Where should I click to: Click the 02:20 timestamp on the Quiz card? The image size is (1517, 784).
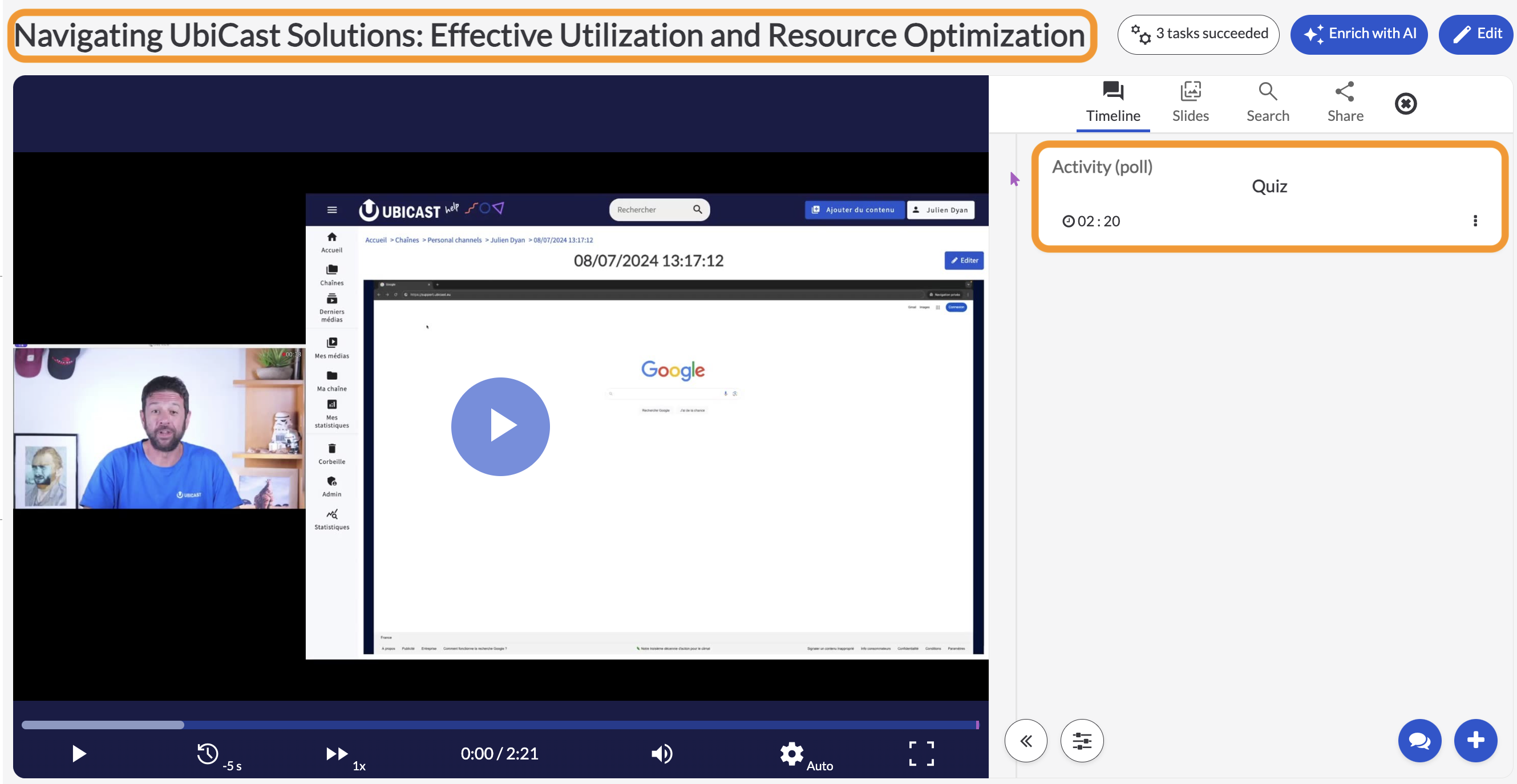coord(1091,221)
